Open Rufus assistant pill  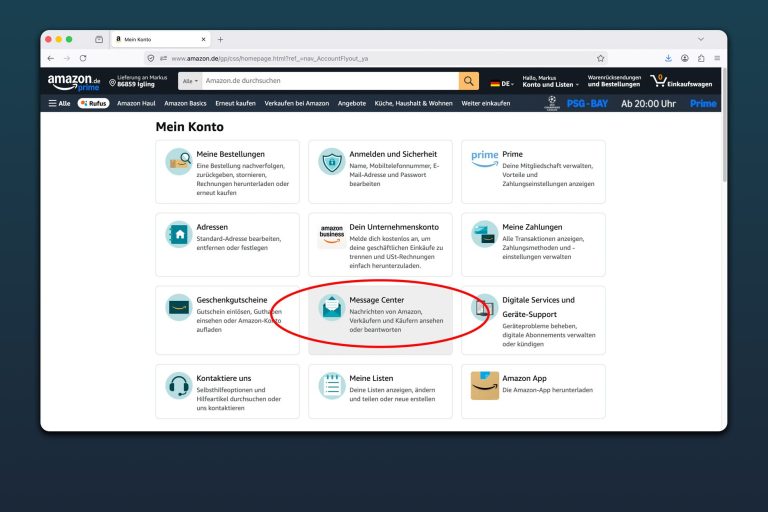pos(94,103)
